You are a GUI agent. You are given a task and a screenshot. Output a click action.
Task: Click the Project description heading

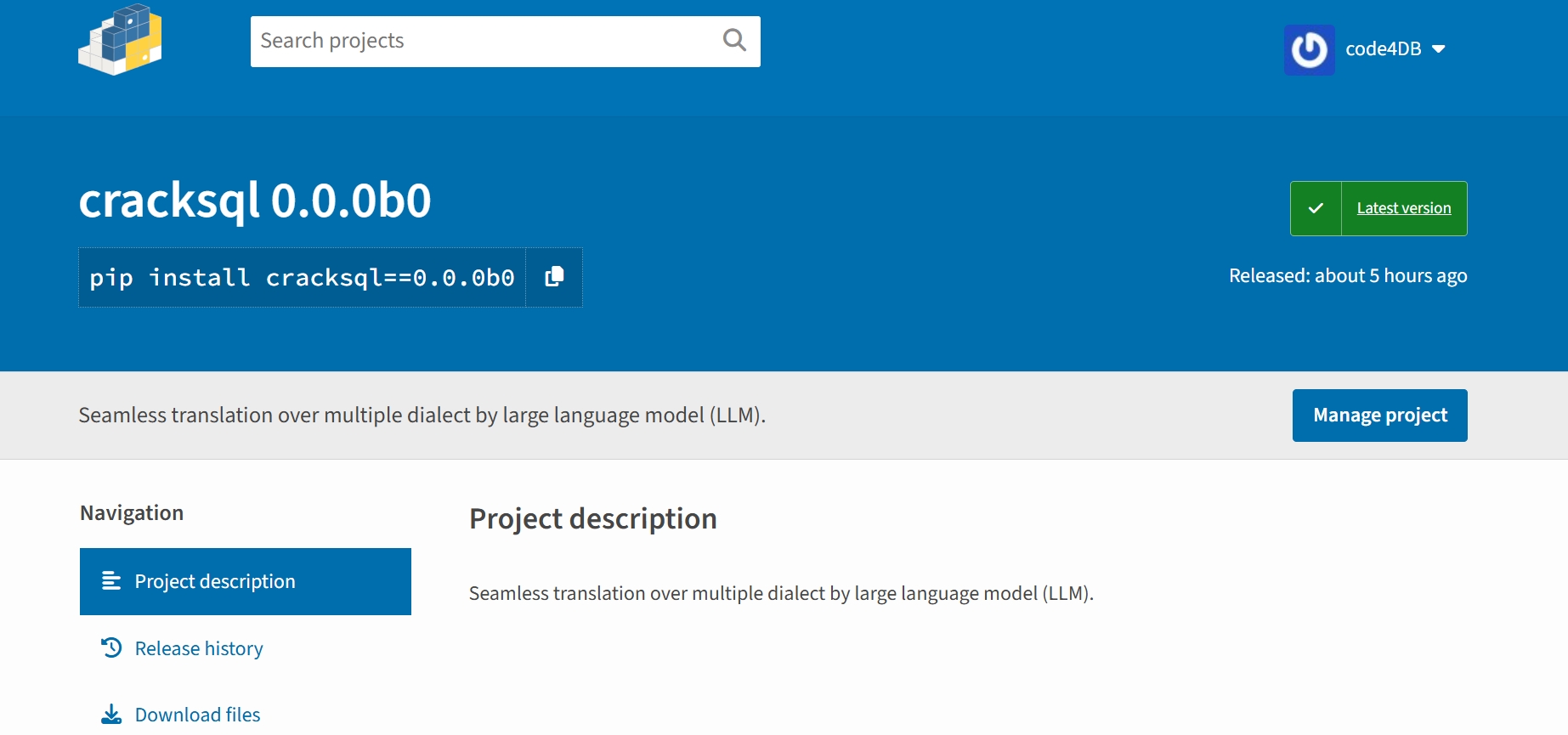[593, 519]
